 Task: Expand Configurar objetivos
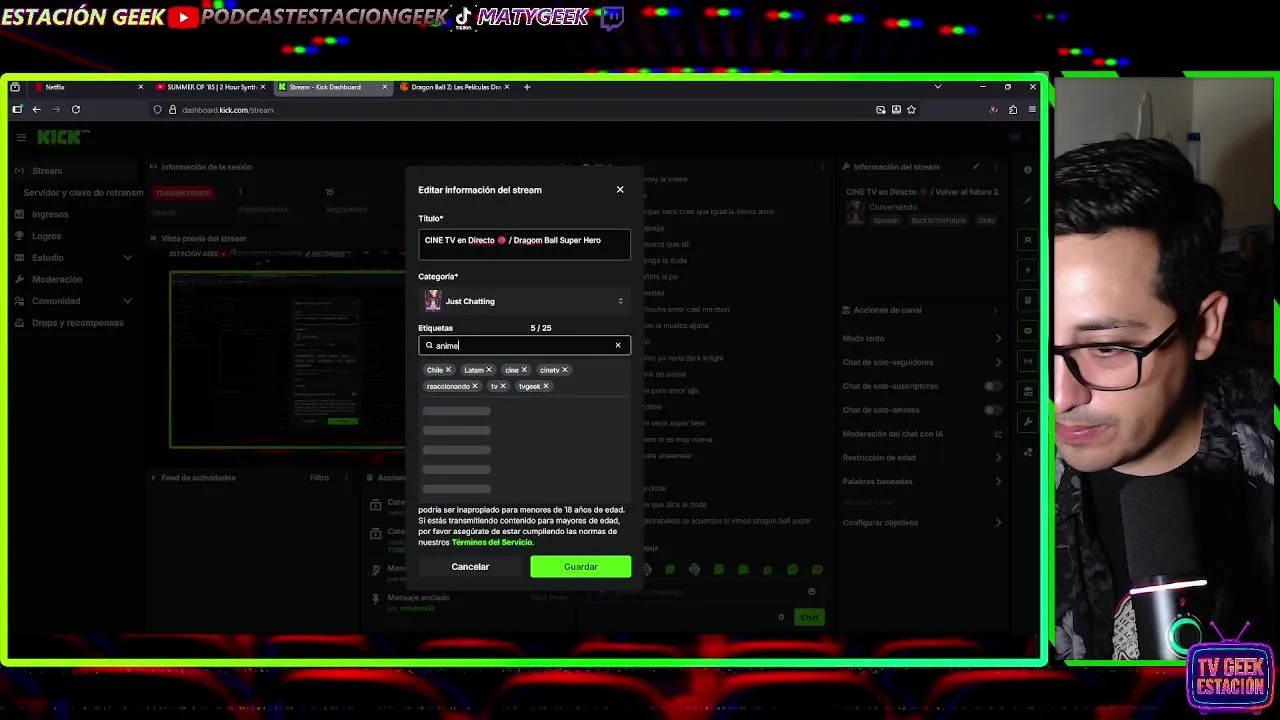point(998,523)
